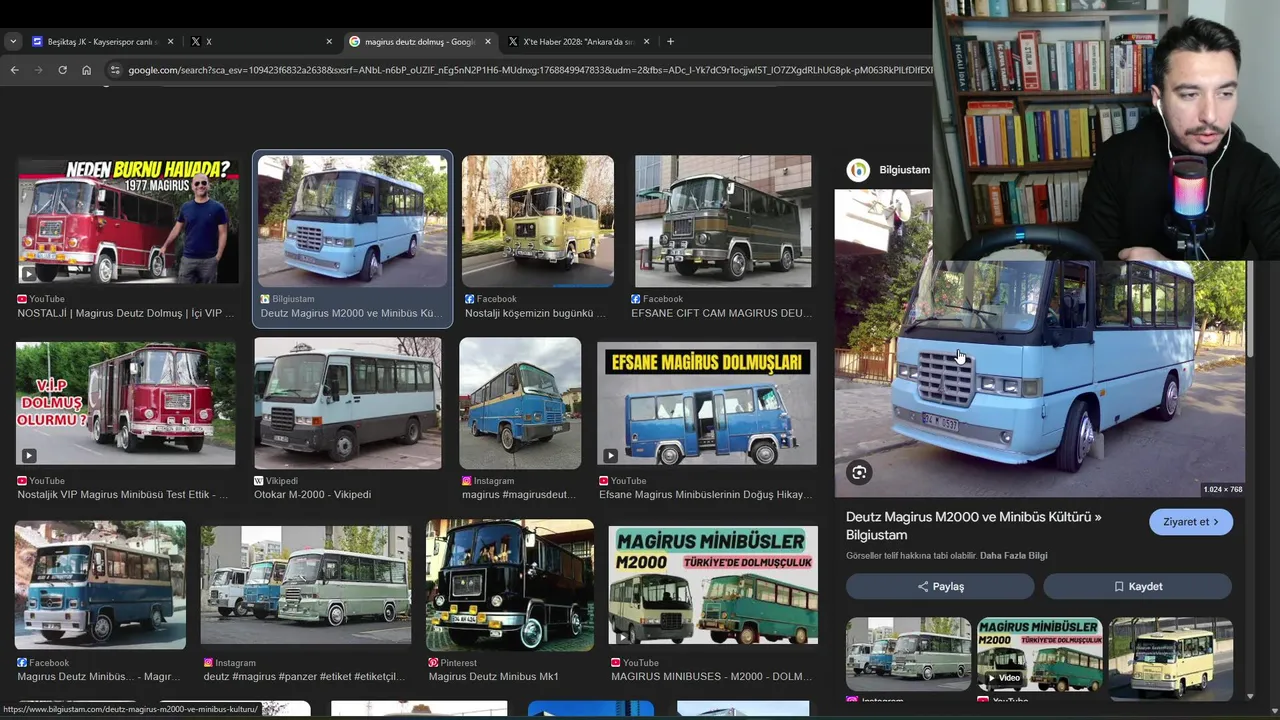Open the X'te Haber 2028 tab
1280x720 pixels.
coord(578,42)
